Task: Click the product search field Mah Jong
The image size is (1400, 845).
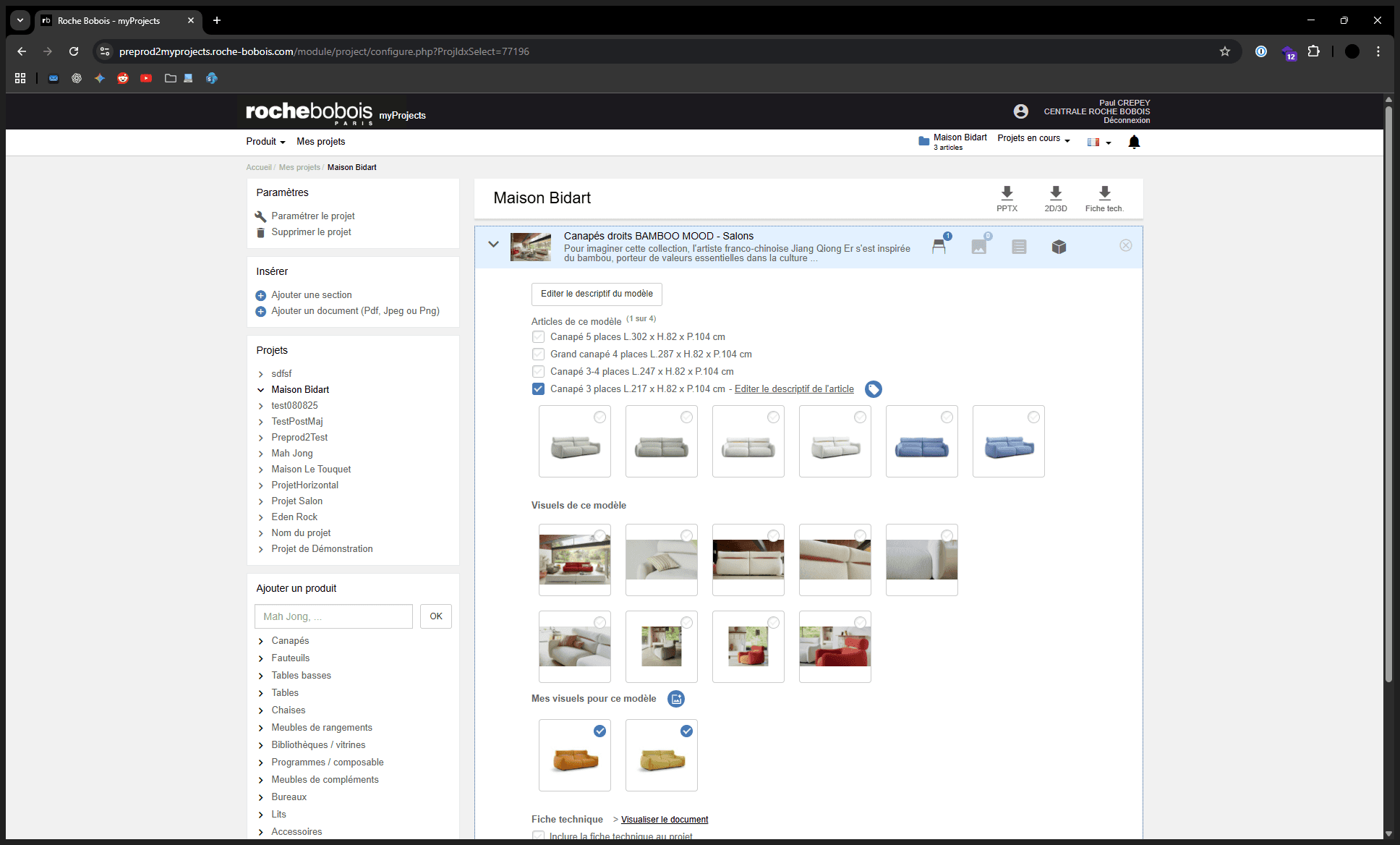Action: click(333, 616)
